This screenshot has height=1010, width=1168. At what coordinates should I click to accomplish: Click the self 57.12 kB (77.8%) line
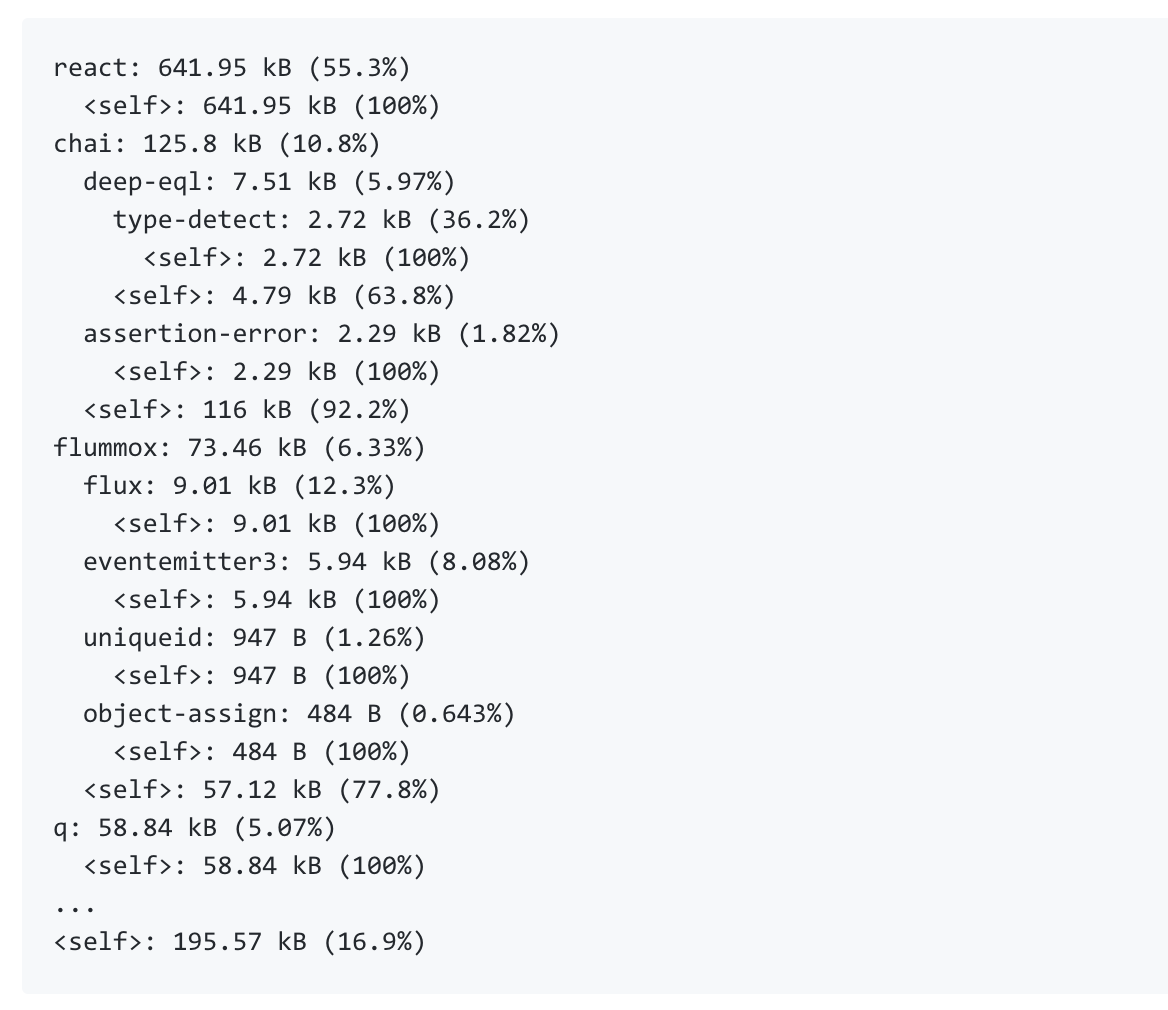point(261,790)
